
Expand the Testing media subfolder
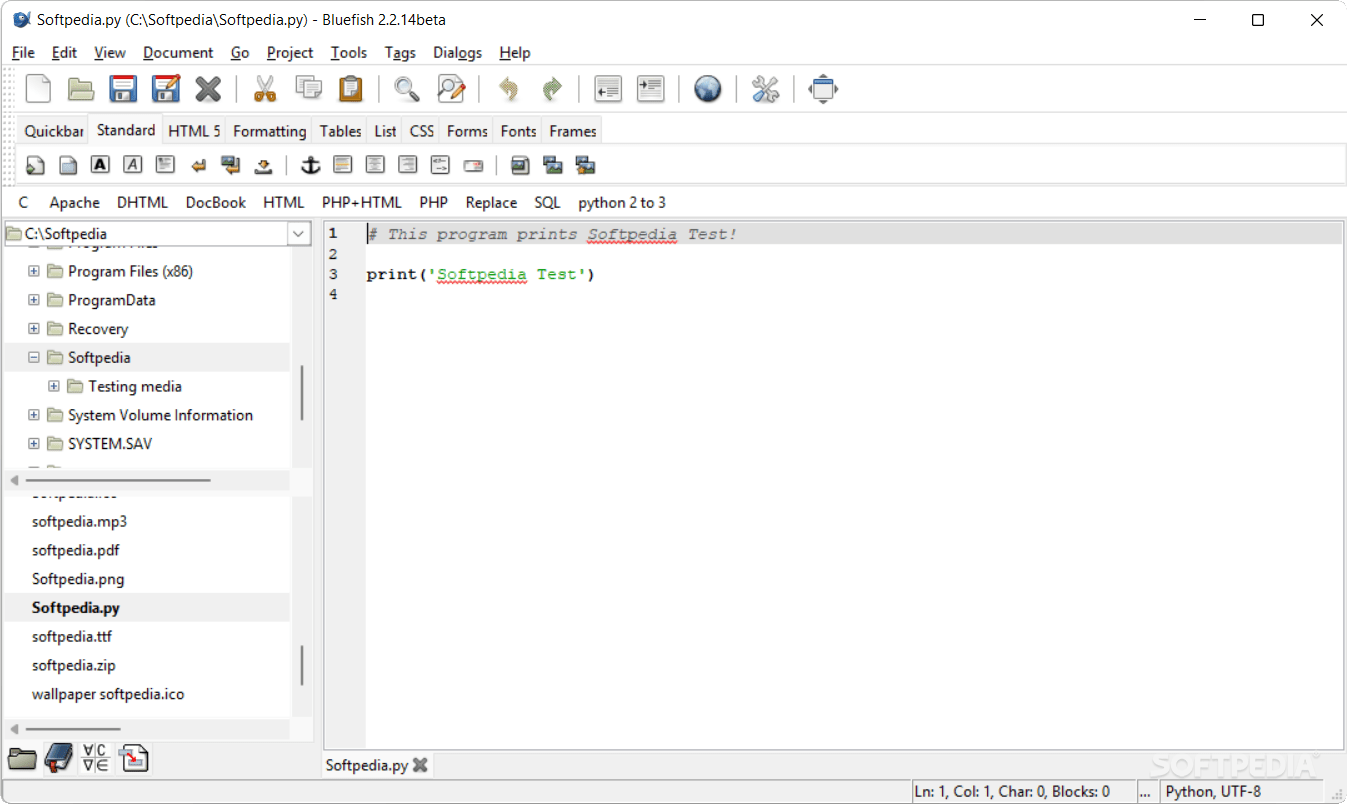54,386
